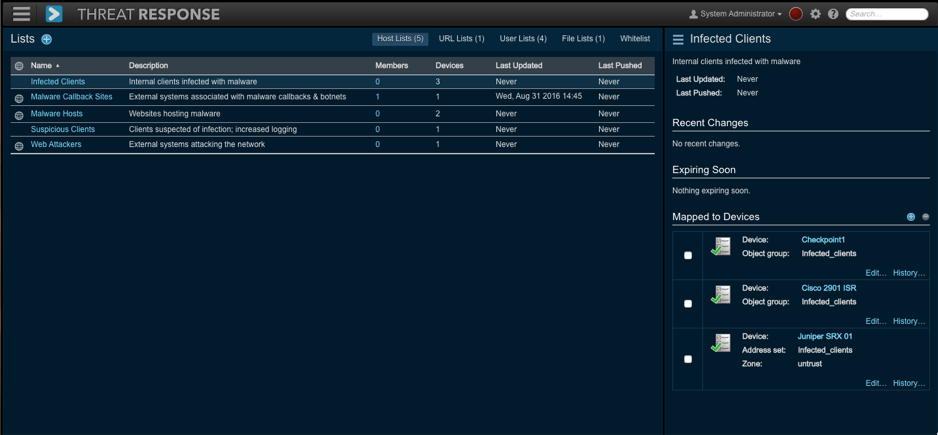Screen dimensions: 938x435
Task: Open Infected Clients panel menu icon
Action: [x=678, y=40]
